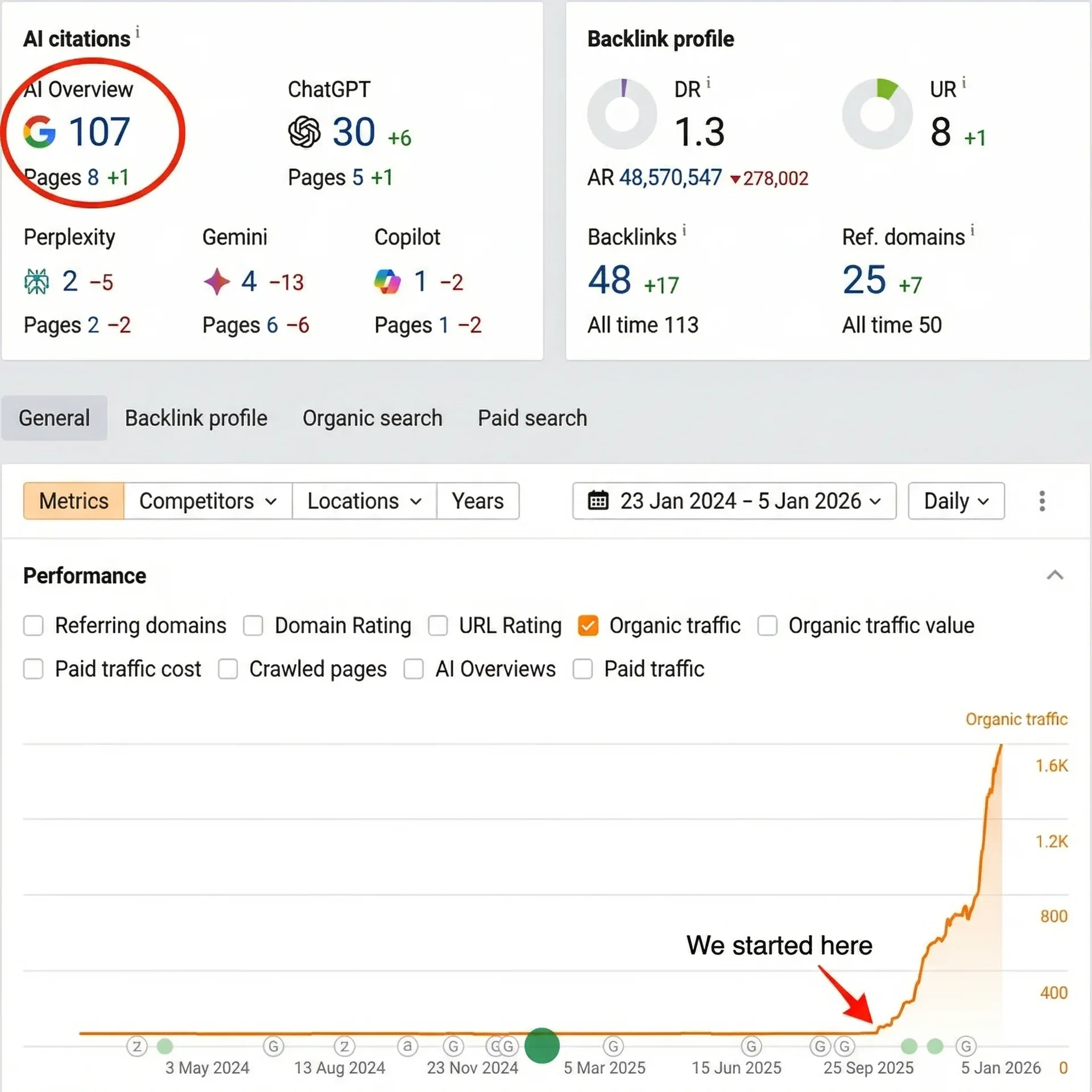Open the Daily interval dropdown
1092x1092 pixels.
(x=957, y=501)
